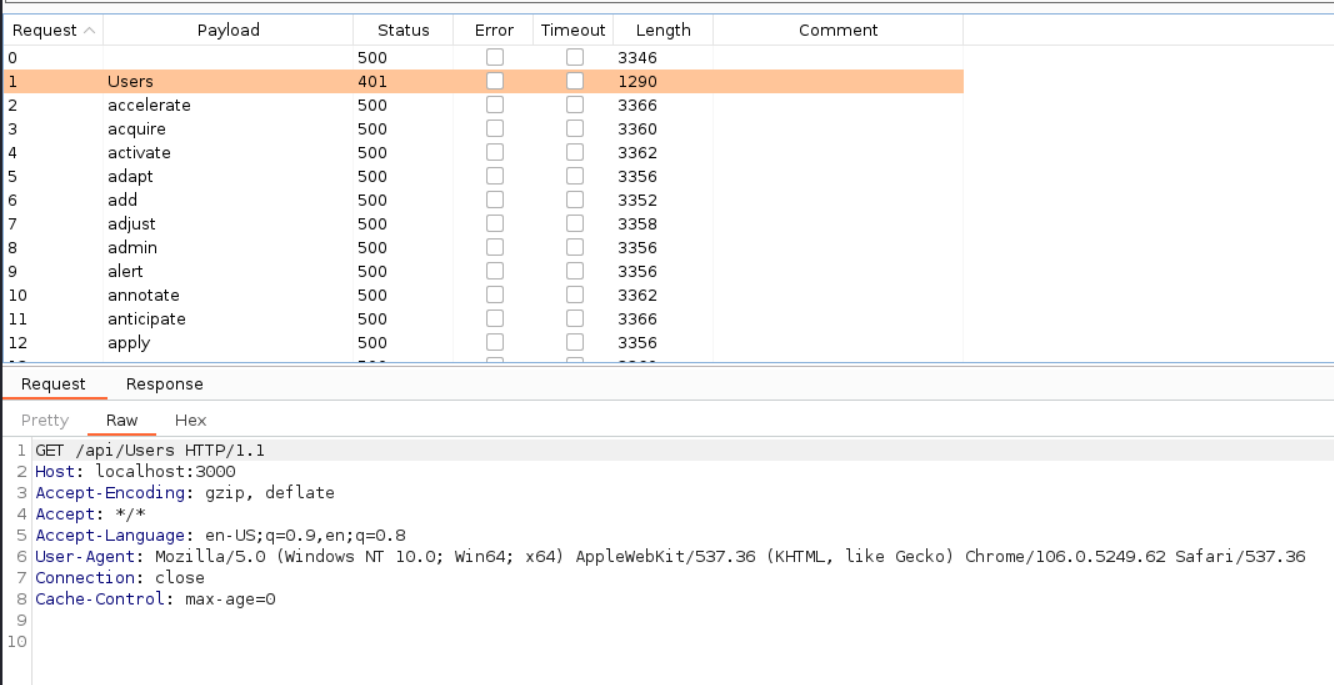Click the Host header line in request
The image size is (1334, 685).
135,471
